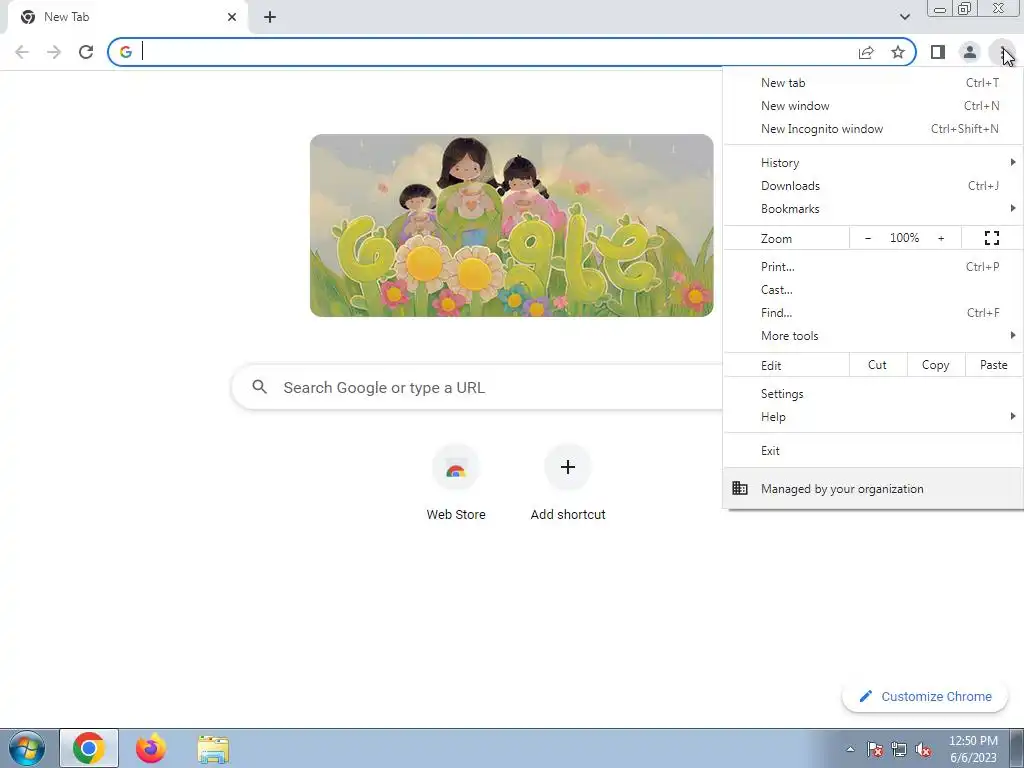Open a new tab with the plus button
Image resolution: width=1024 pixels, height=768 pixels.
(270, 17)
